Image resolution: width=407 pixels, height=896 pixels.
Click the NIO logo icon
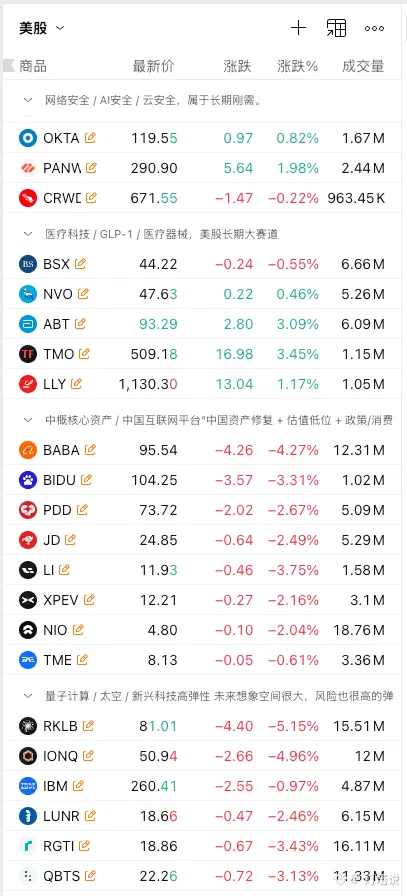[27, 630]
